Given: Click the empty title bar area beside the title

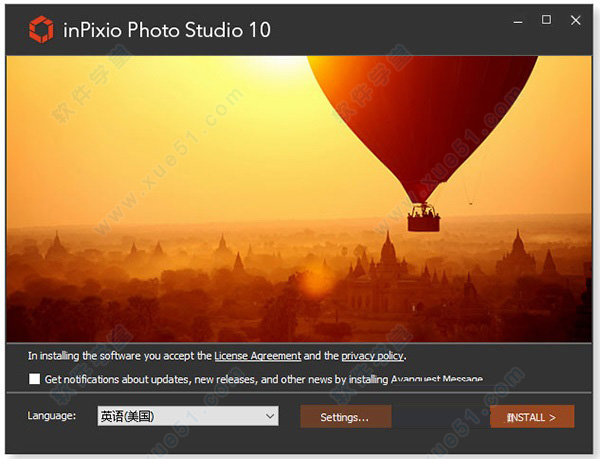Looking at the screenshot, I should (390, 30).
